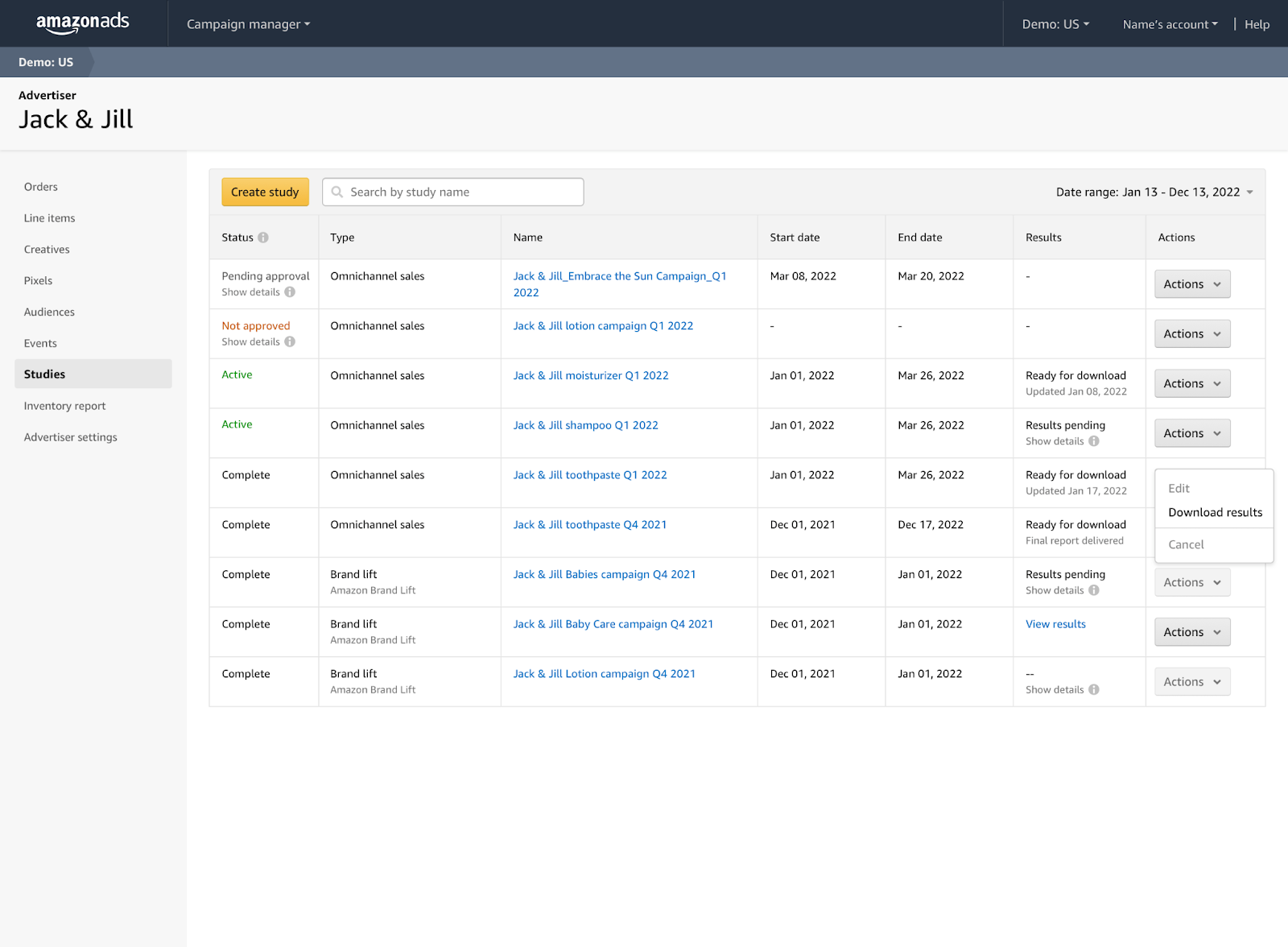Open Name's account dropdown menu
The height and width of the screenshot is (947, 1288).
(1170, 24)
